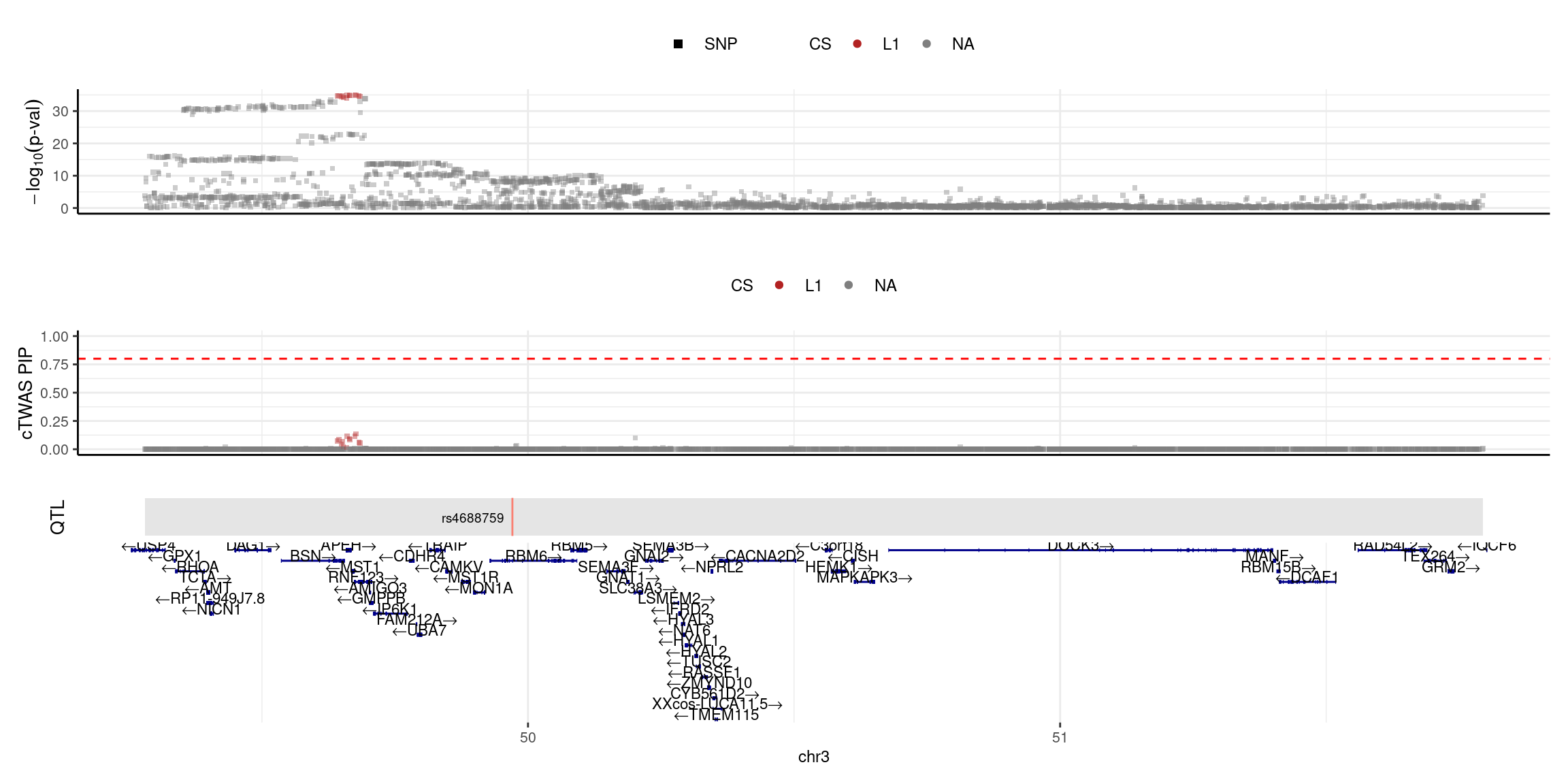Viewport: 1568px width, 784px height.
Task: Click red L1 dot in cTWAS PIP legend
Action: (x=779, y=285)
